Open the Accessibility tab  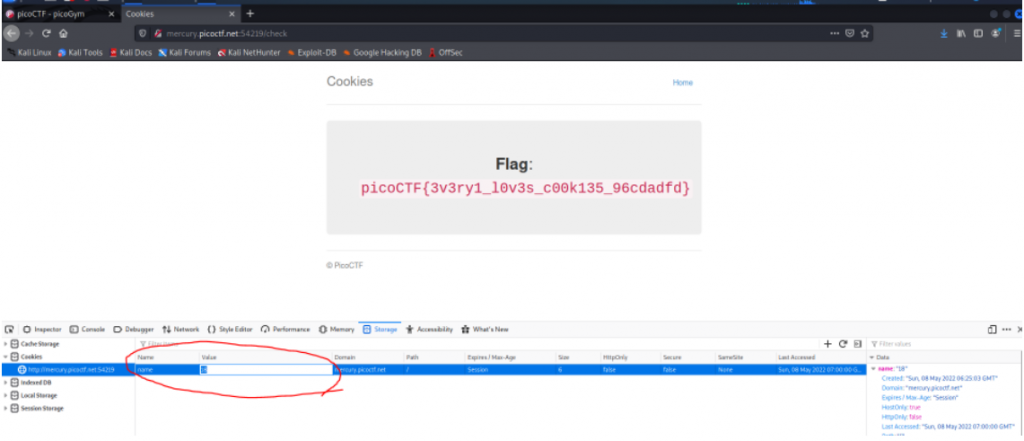pos(429,329)
